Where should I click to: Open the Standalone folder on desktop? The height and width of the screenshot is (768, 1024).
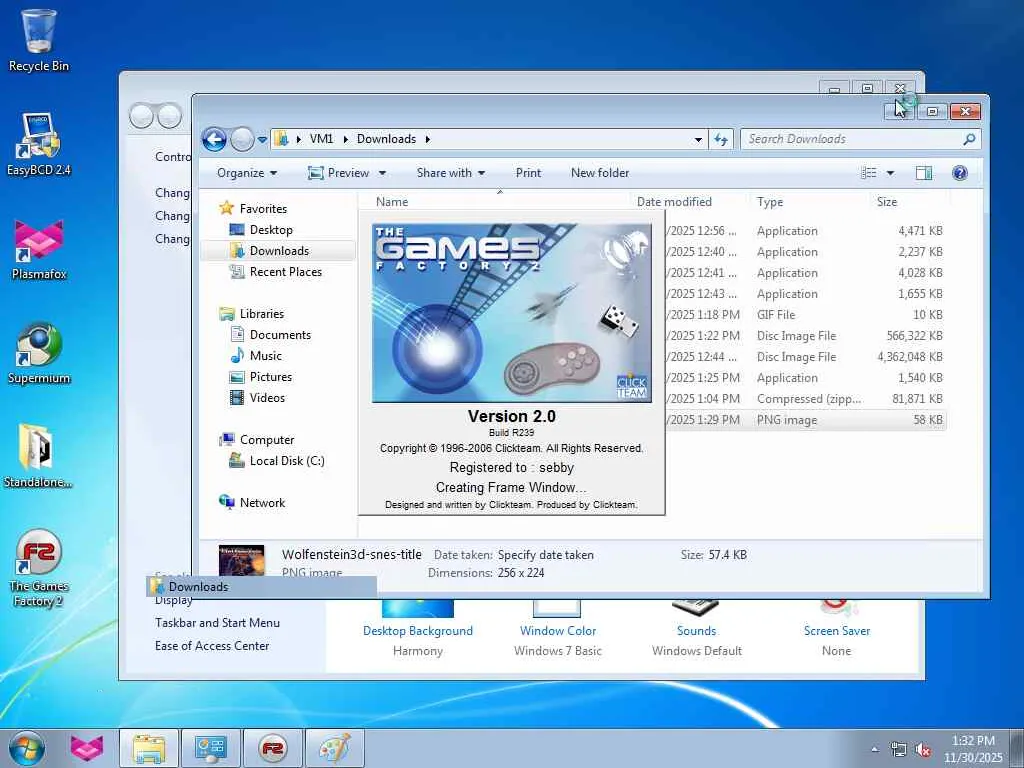click(37, 456)
